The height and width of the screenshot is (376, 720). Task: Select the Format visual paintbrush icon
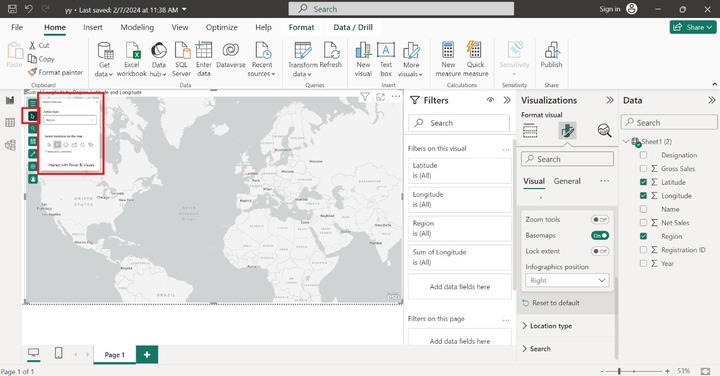[568, 130]
